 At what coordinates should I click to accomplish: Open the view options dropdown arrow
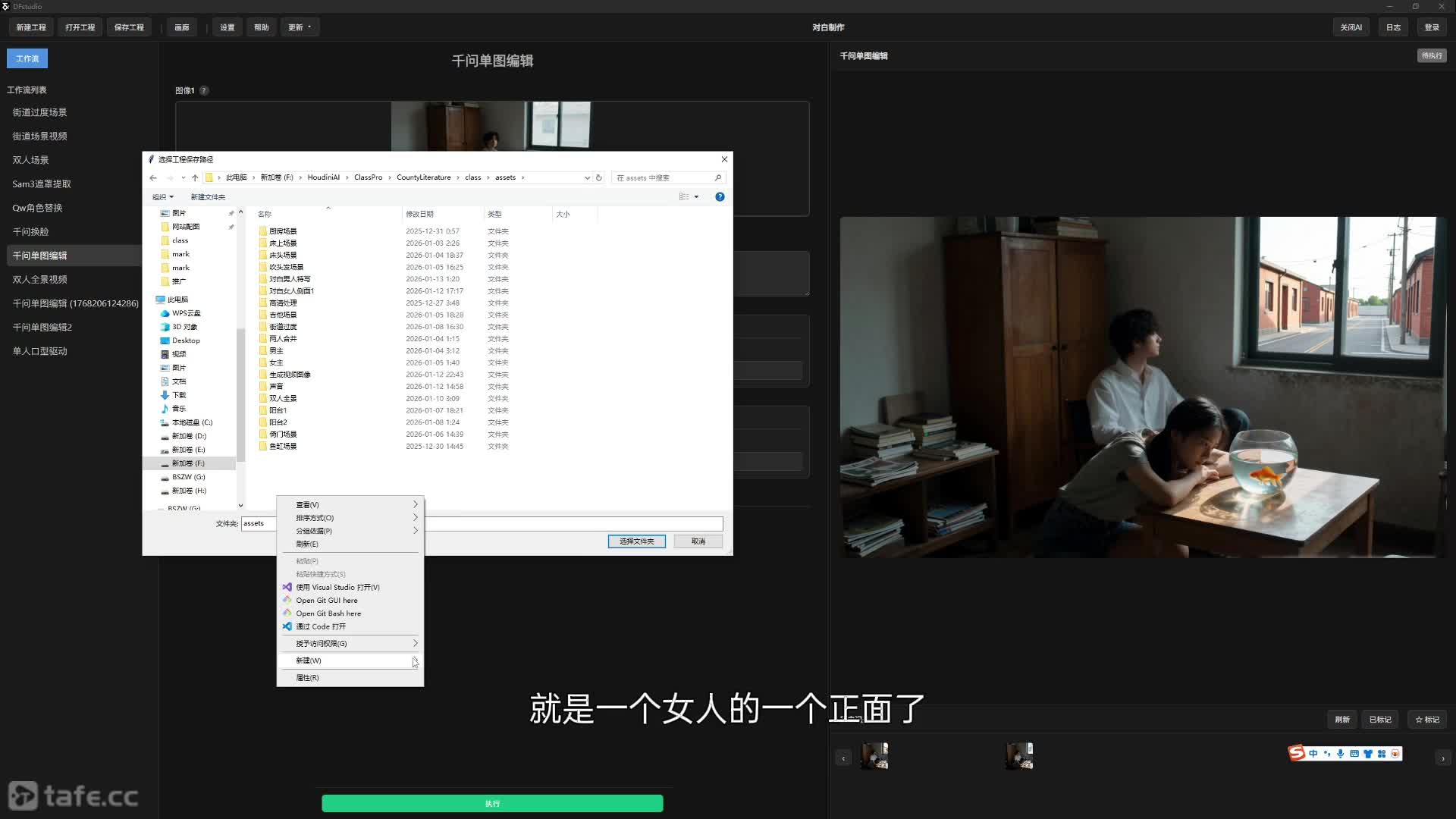pyautogui.click(x=696, y=197)
